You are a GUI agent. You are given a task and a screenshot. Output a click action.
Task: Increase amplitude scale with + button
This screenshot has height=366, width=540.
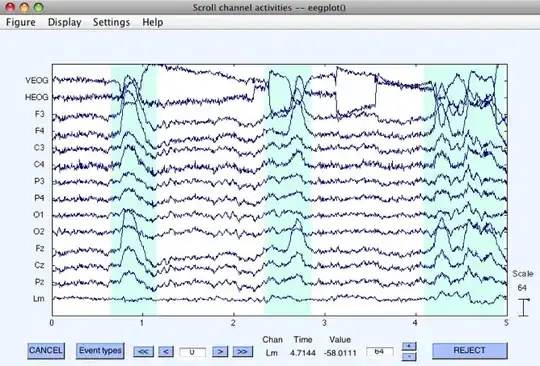pos(409,346)
